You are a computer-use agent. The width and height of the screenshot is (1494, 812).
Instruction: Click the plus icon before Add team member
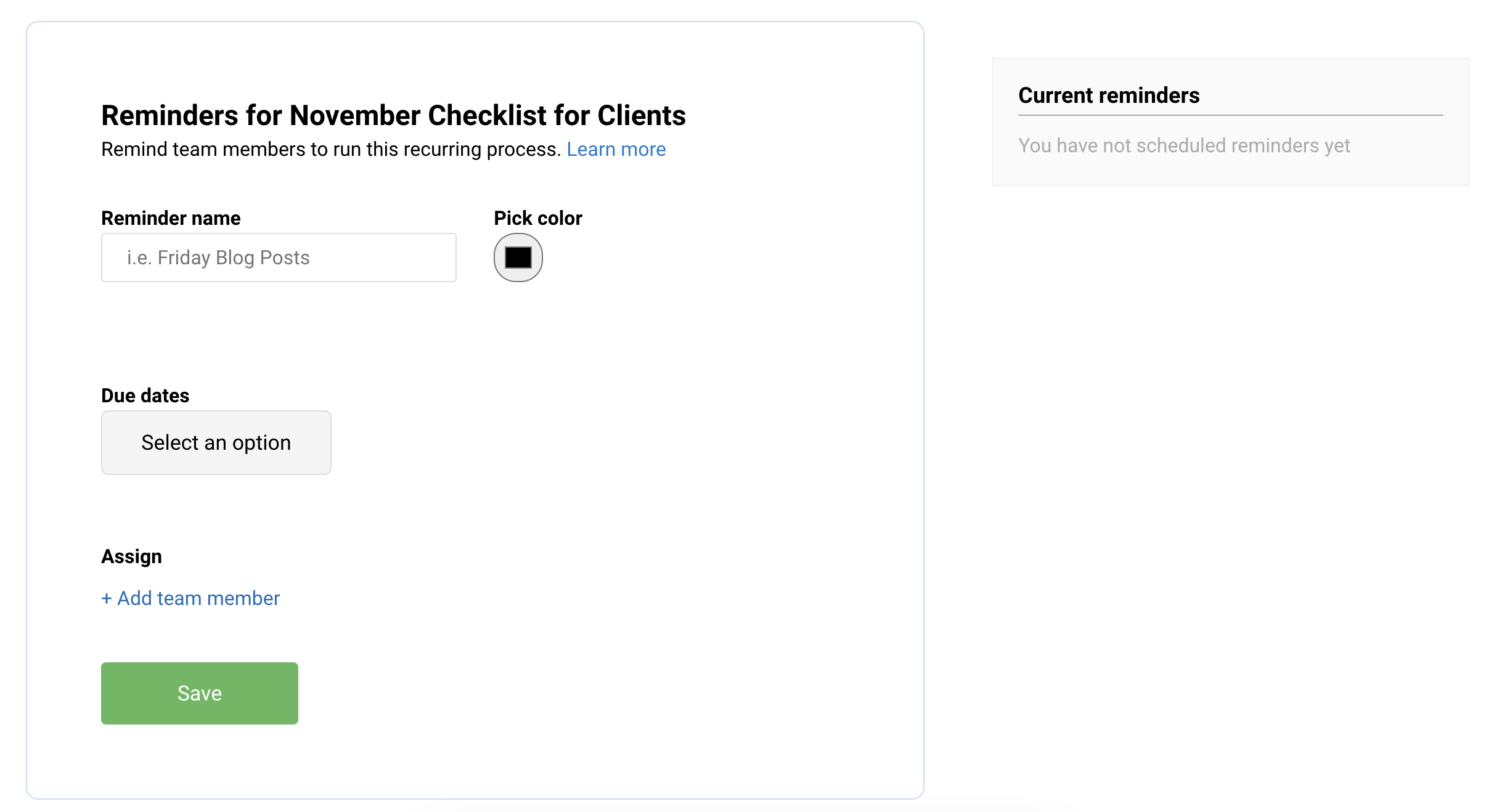click(x=107, y=598)
